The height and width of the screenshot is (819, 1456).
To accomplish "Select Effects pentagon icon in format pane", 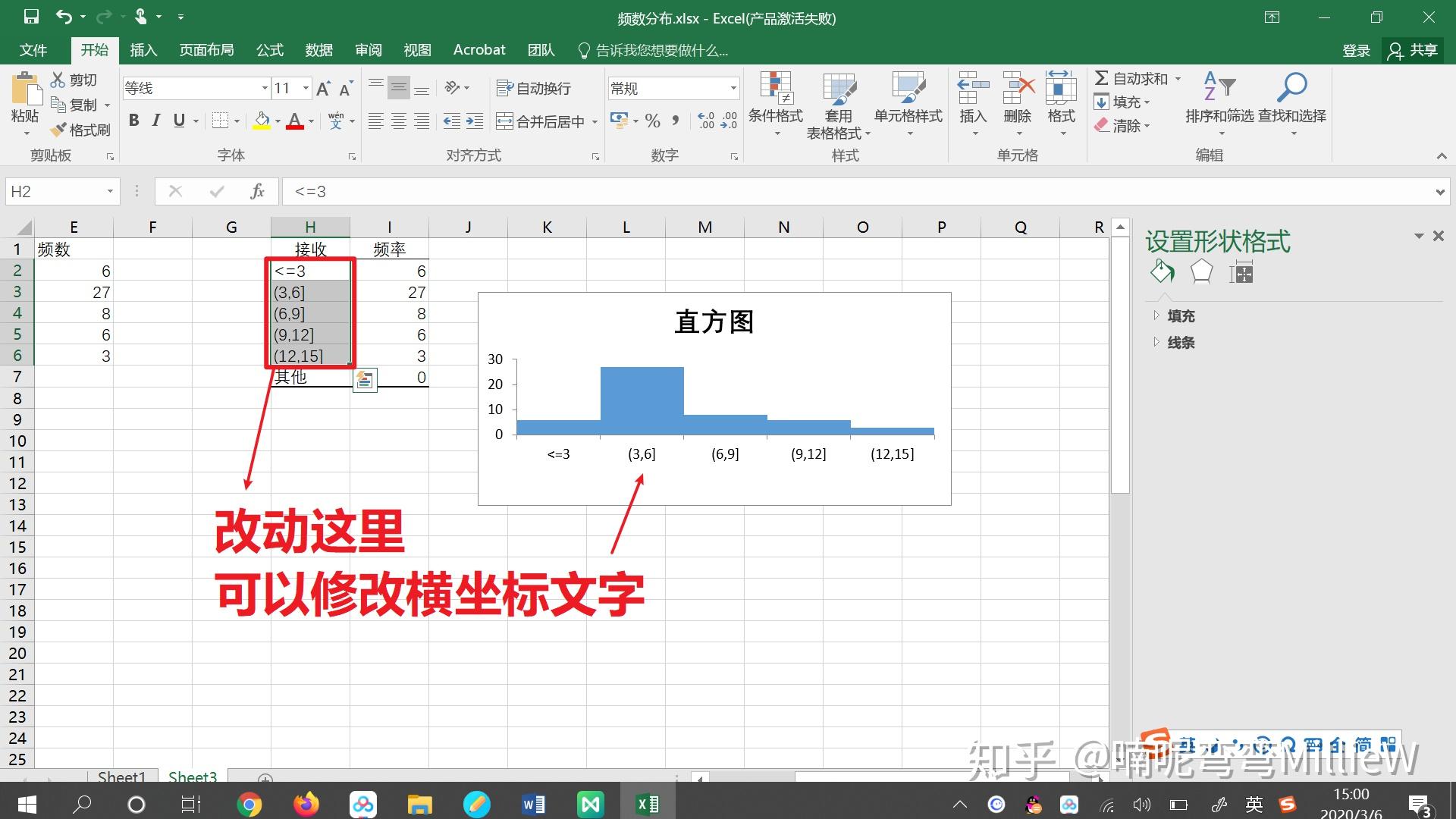I will tap(1201, 271).
